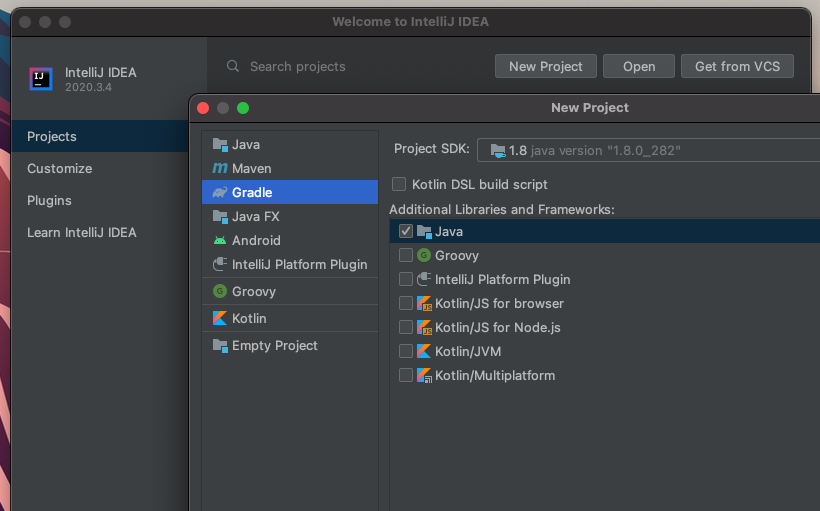
Task: Select IntelliJ Platform Plugin project type
Action: click(290, 265)
